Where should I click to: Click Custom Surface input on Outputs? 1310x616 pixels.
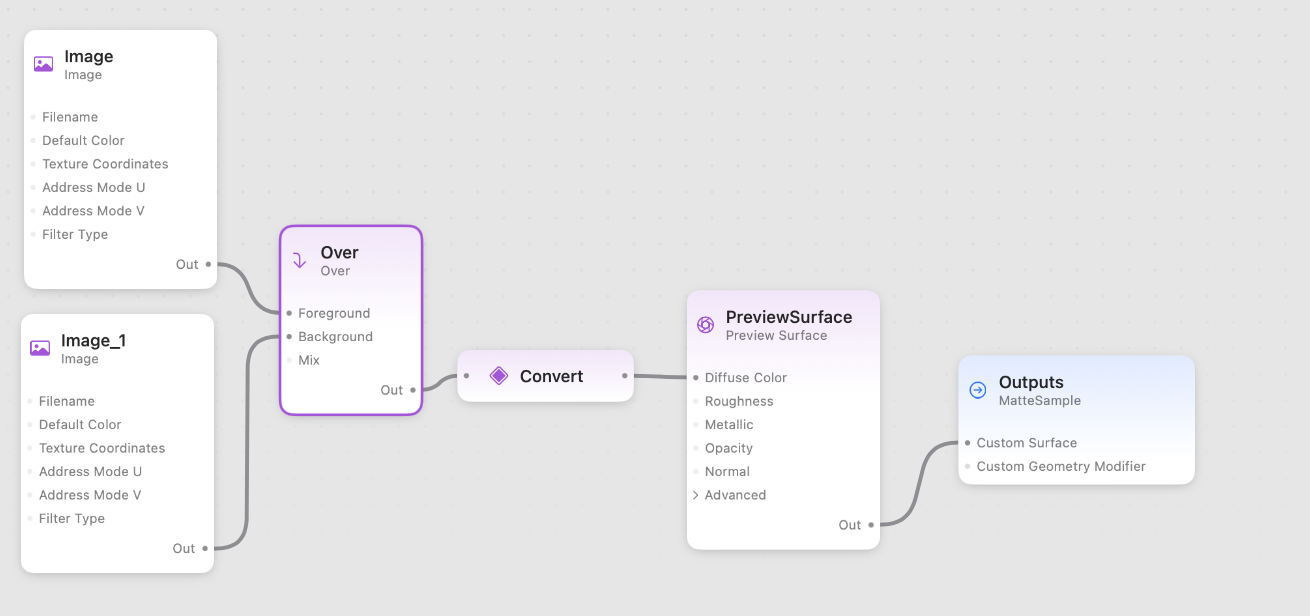968,443
